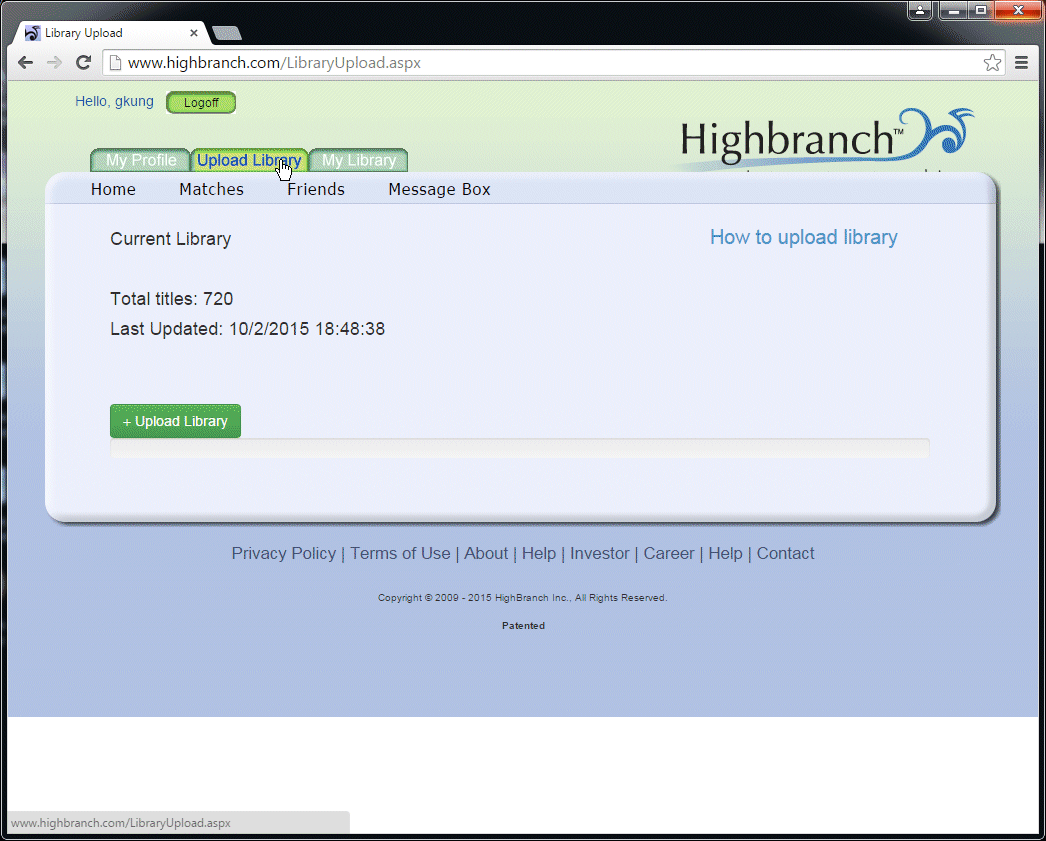Click the browser forward arrow

click(x=54, y=63)
